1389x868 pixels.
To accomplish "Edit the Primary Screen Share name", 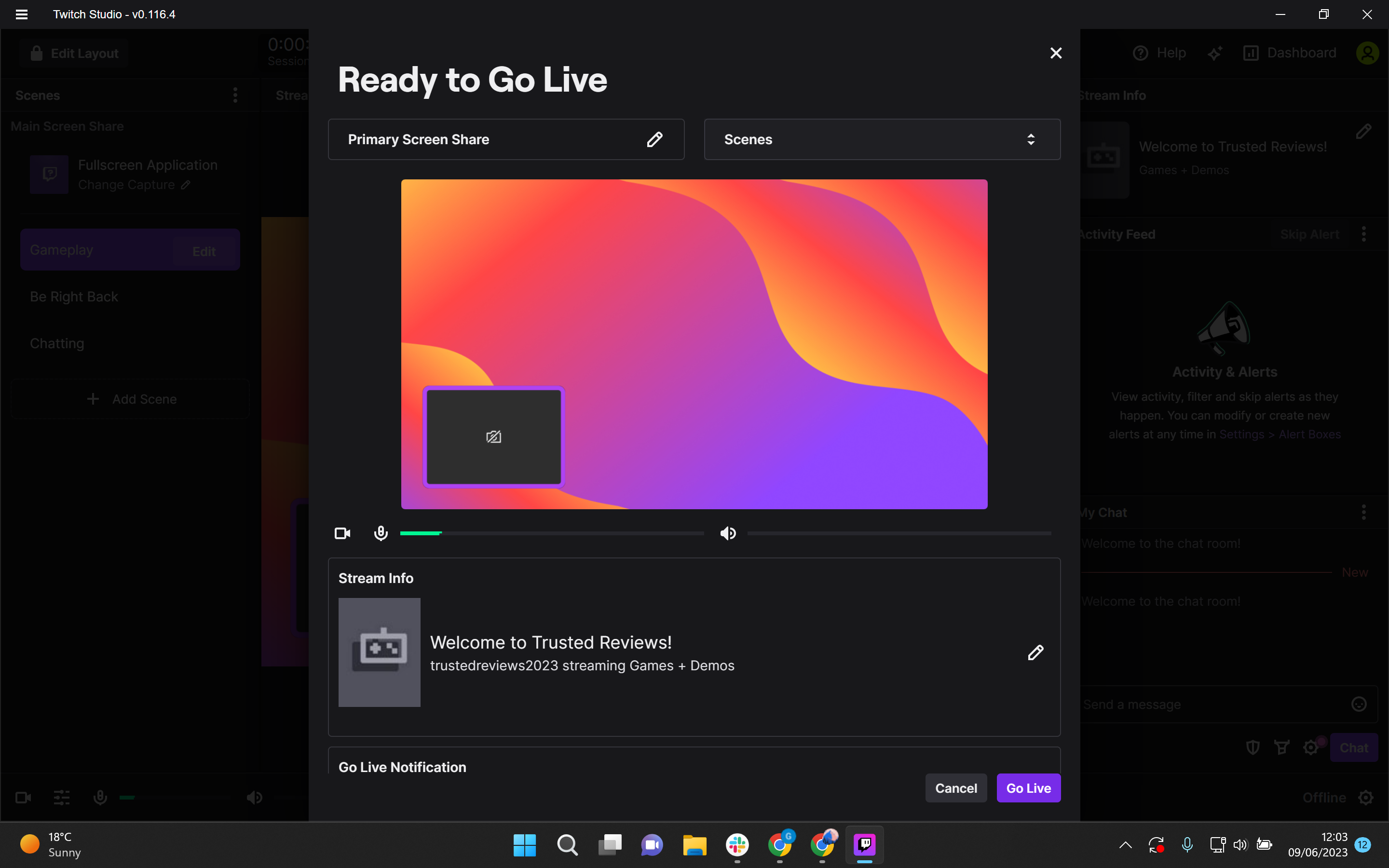I will tap(654, 139).
